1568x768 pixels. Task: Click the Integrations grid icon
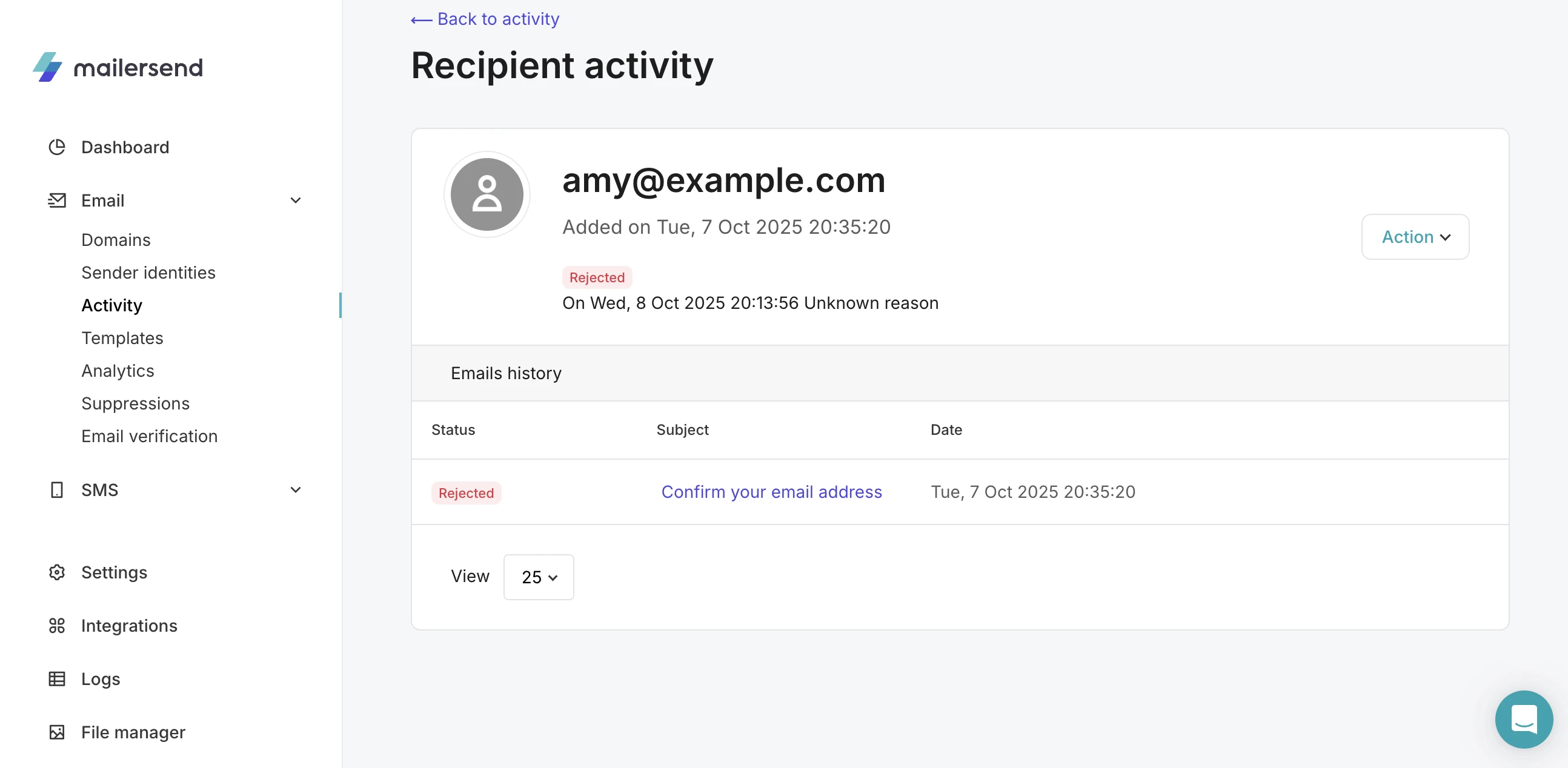click(x=56, y=625)
